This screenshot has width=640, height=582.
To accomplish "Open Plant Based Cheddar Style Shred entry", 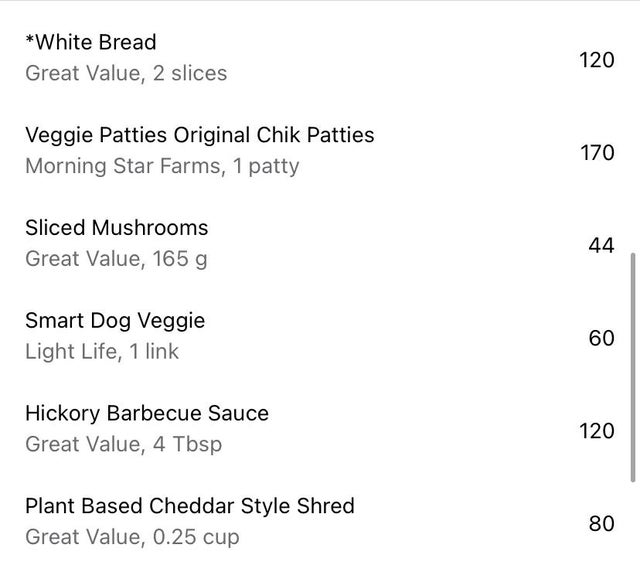I will tap(189, 506).
